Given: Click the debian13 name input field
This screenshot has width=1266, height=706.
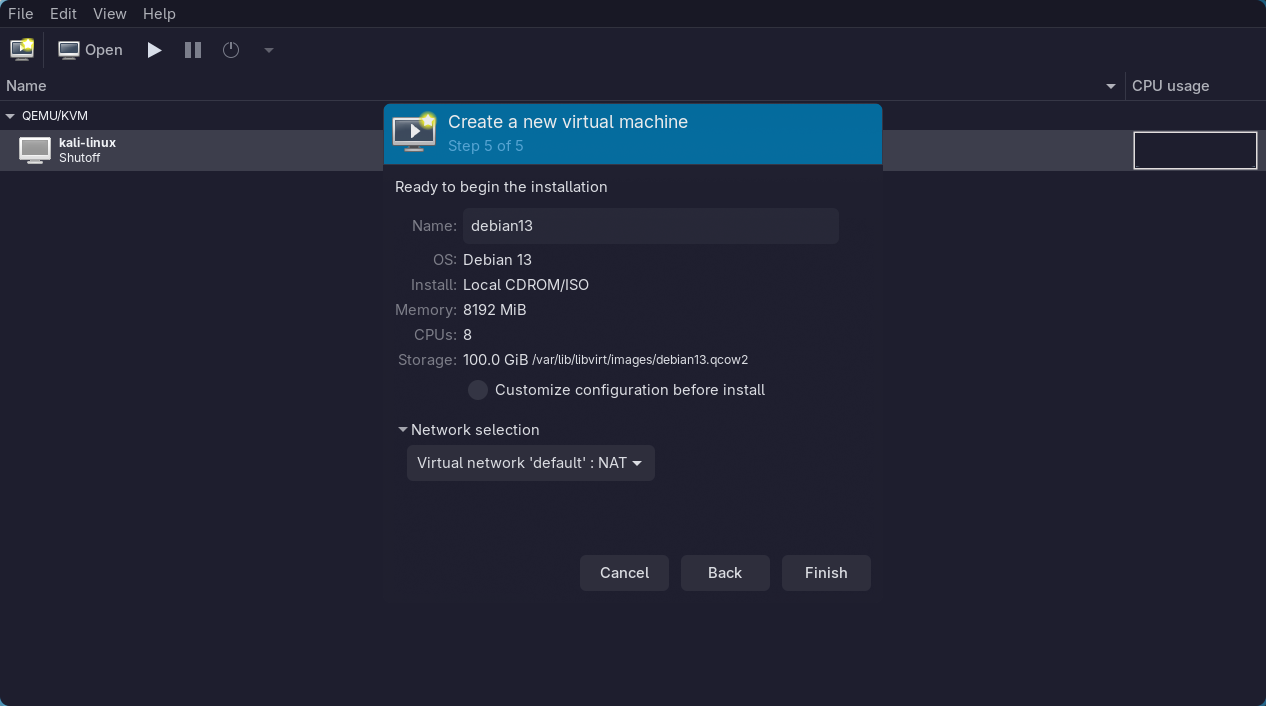Looking at the screenshot, I should pos(650,226).
